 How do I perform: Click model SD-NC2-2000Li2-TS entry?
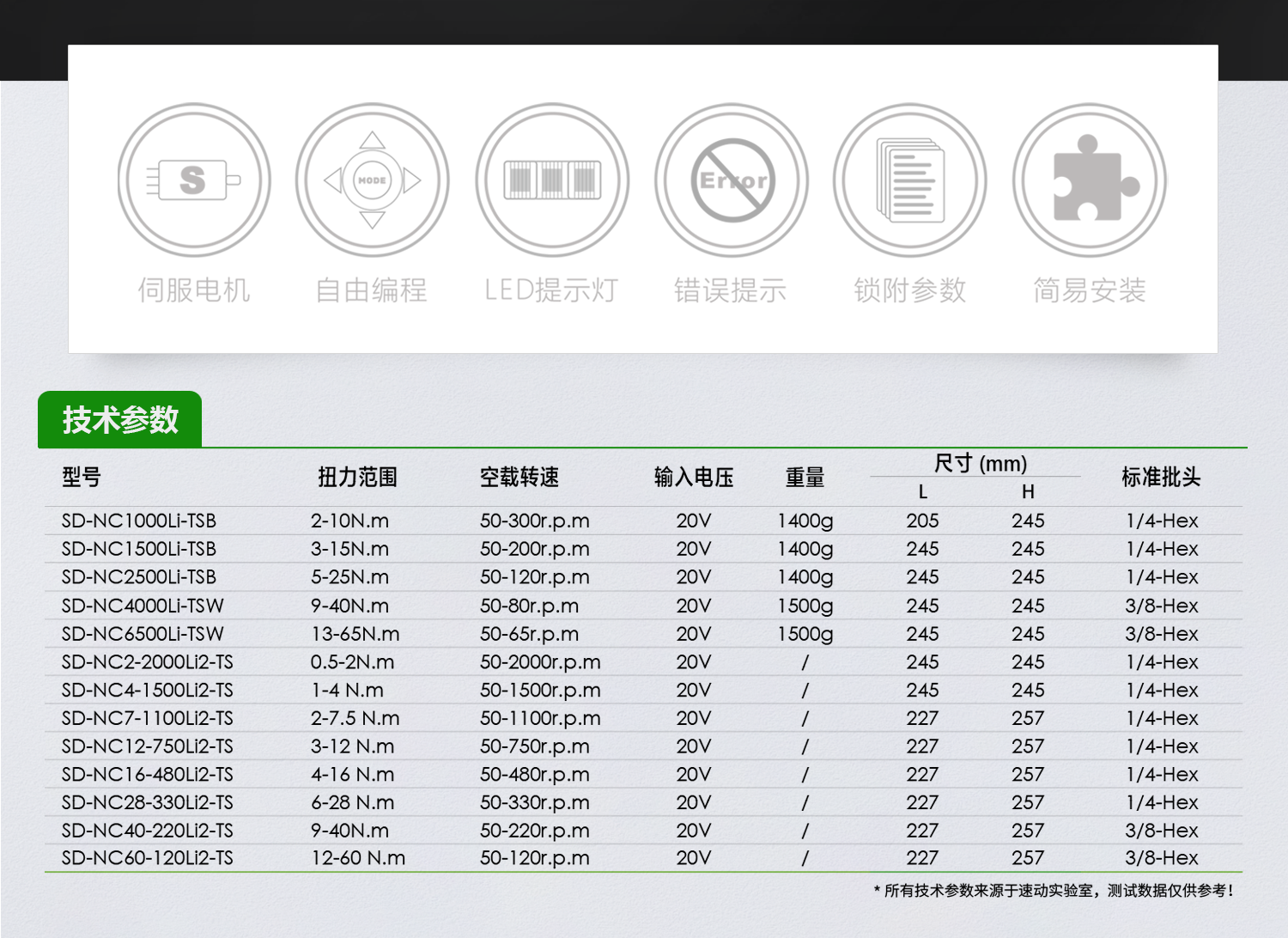pos(148,662)
